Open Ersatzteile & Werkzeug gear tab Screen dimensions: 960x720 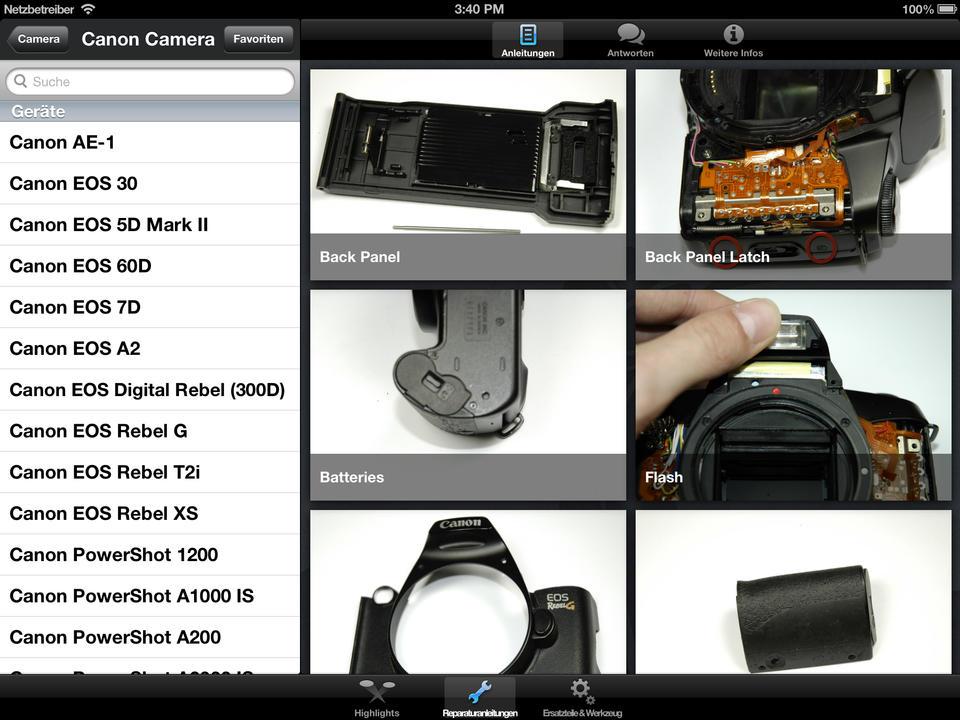pos(582,698)
